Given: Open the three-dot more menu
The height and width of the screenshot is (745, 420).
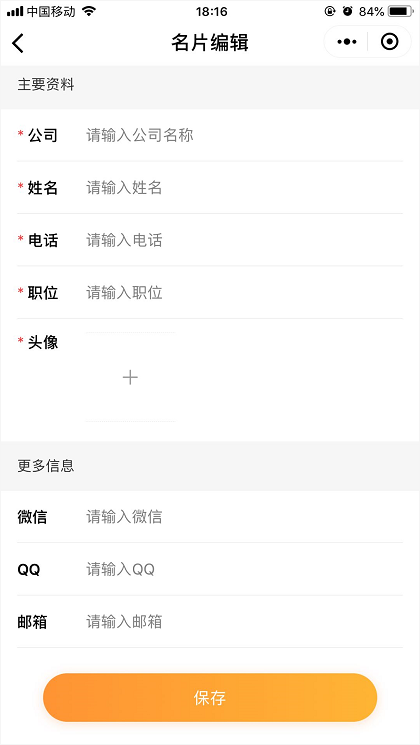Looking at the screenshot, I should pos(346,42).
